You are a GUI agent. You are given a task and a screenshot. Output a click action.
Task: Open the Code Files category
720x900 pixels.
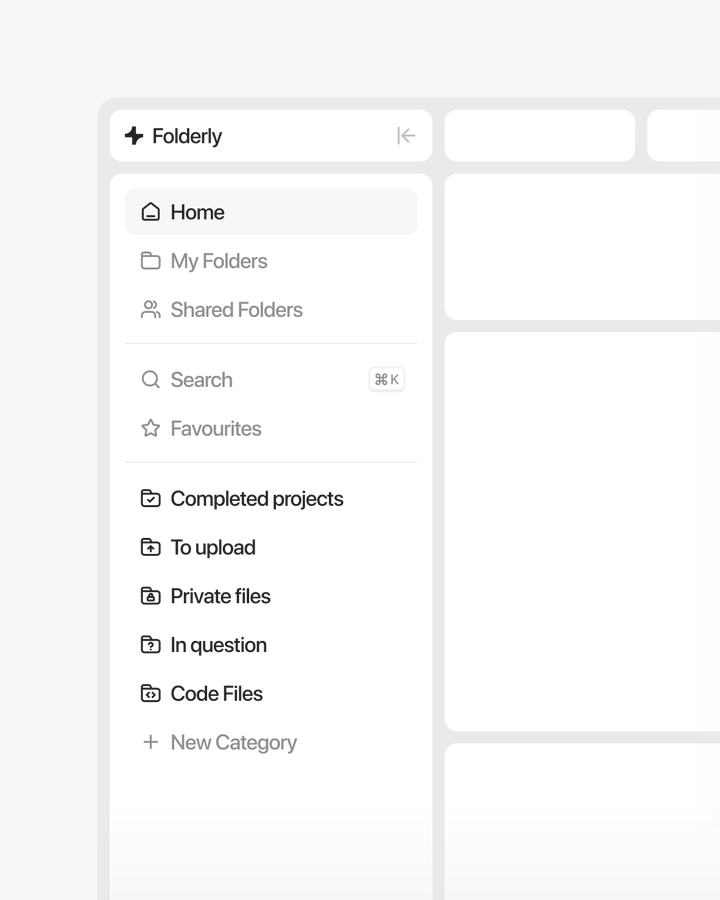[217, 694]
